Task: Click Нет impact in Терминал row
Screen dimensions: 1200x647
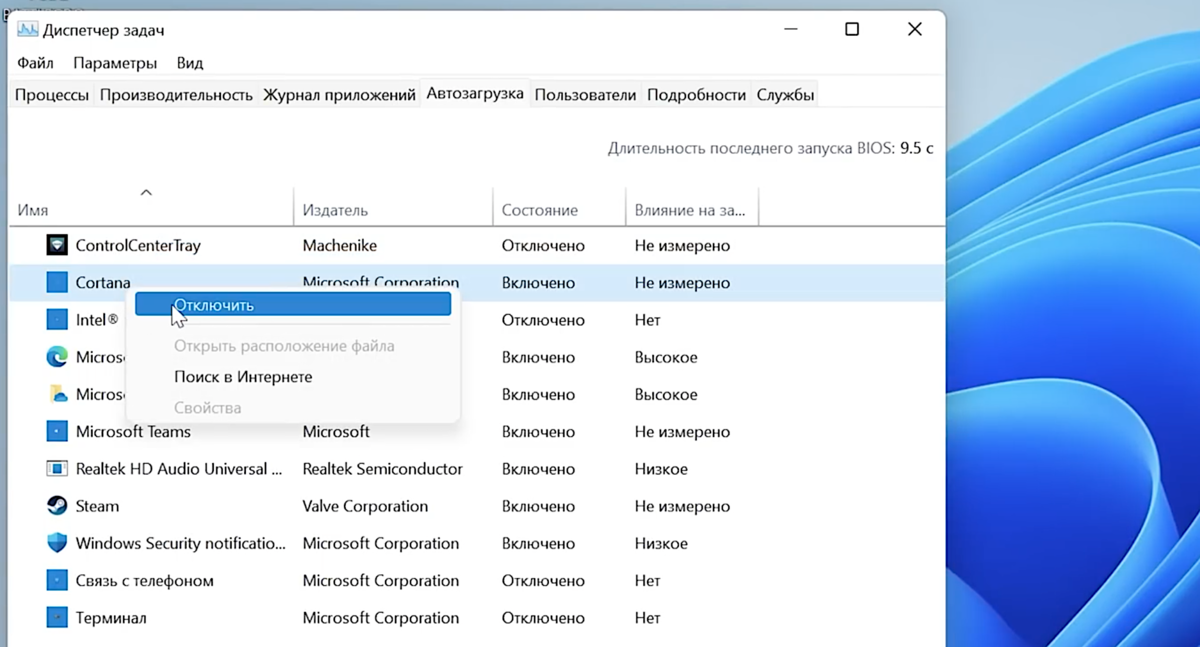Action: [648, 618]
